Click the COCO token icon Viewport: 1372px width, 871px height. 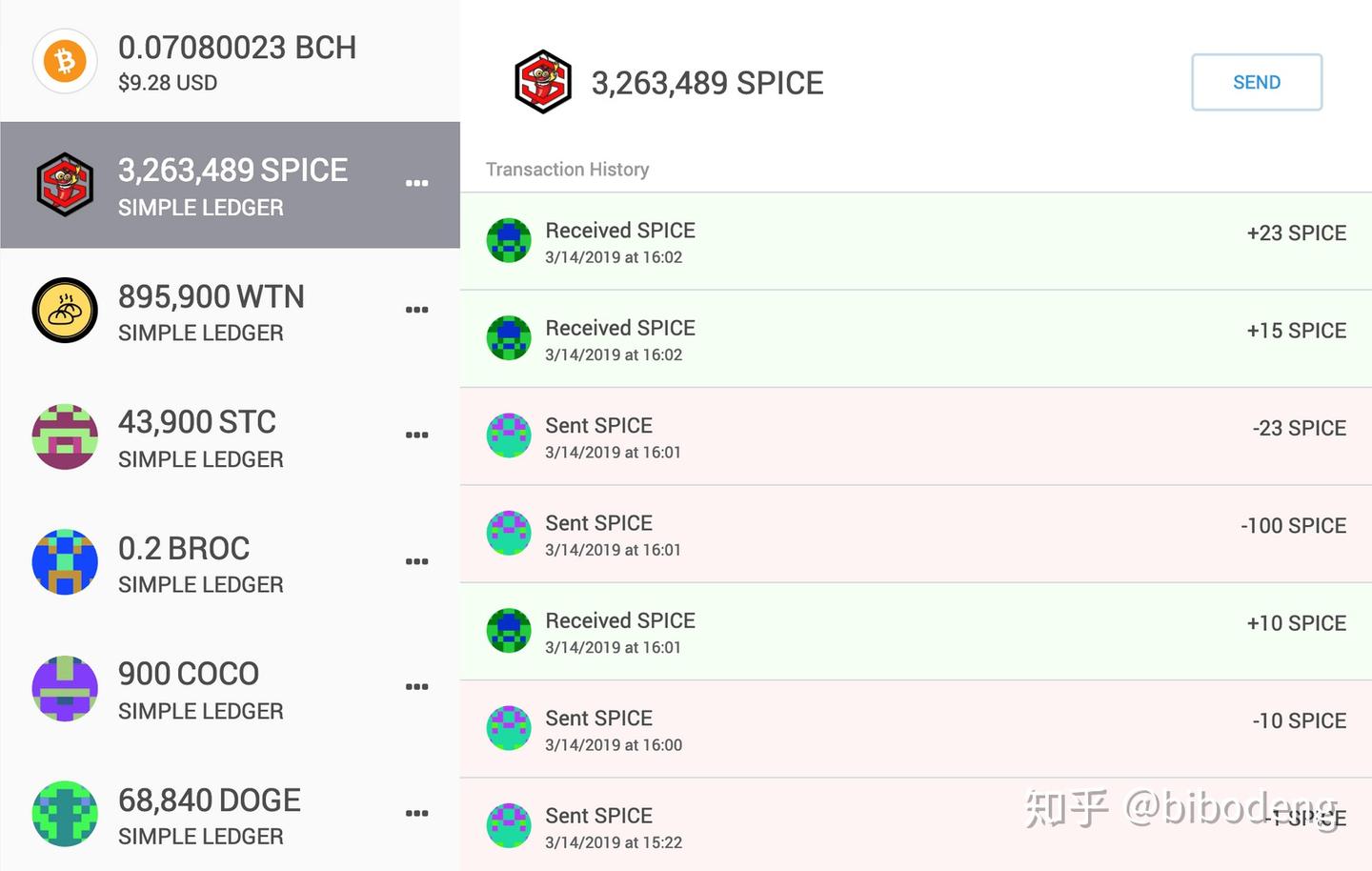[64, 688]
